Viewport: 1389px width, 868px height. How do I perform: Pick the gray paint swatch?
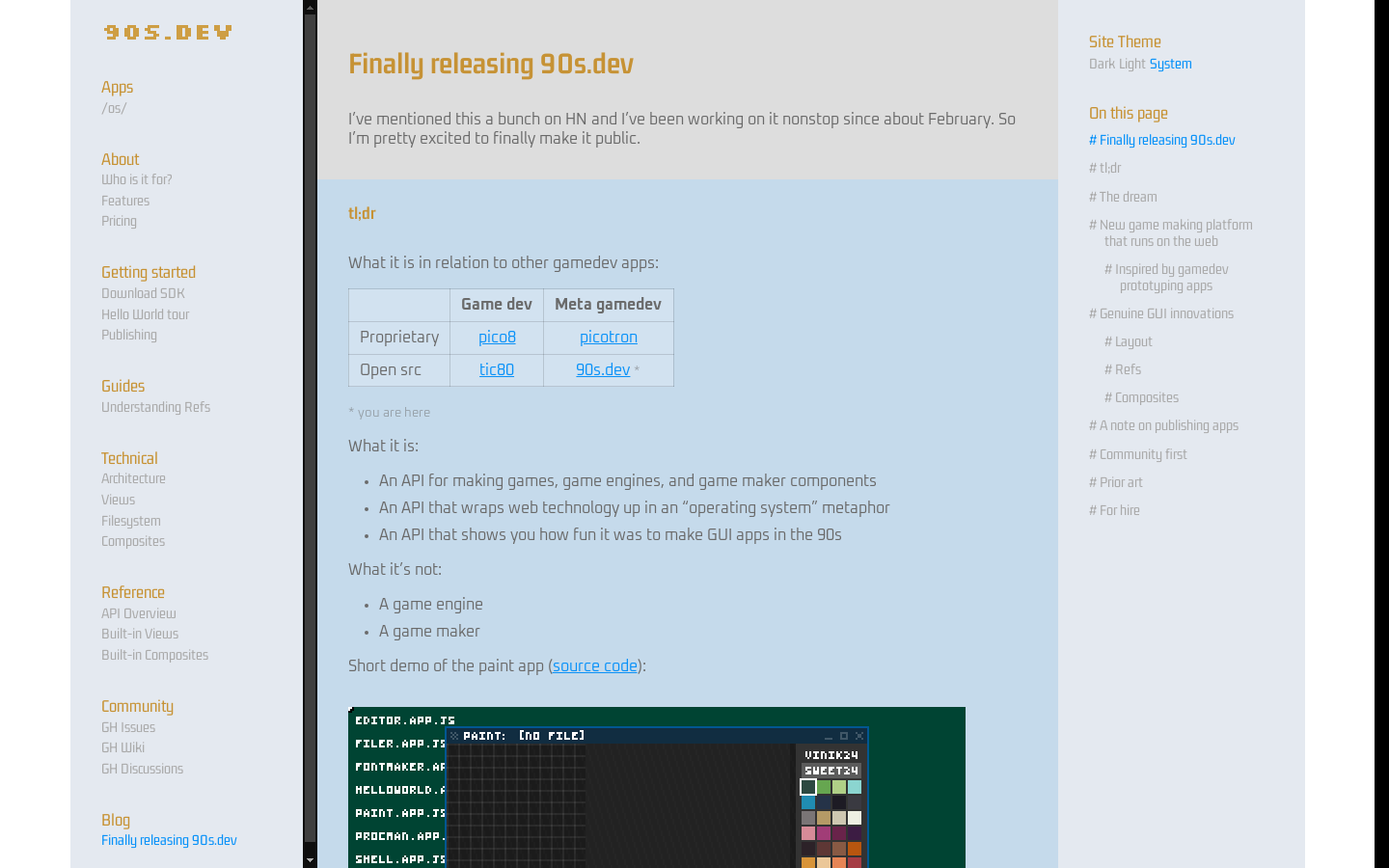coord(808,818)
